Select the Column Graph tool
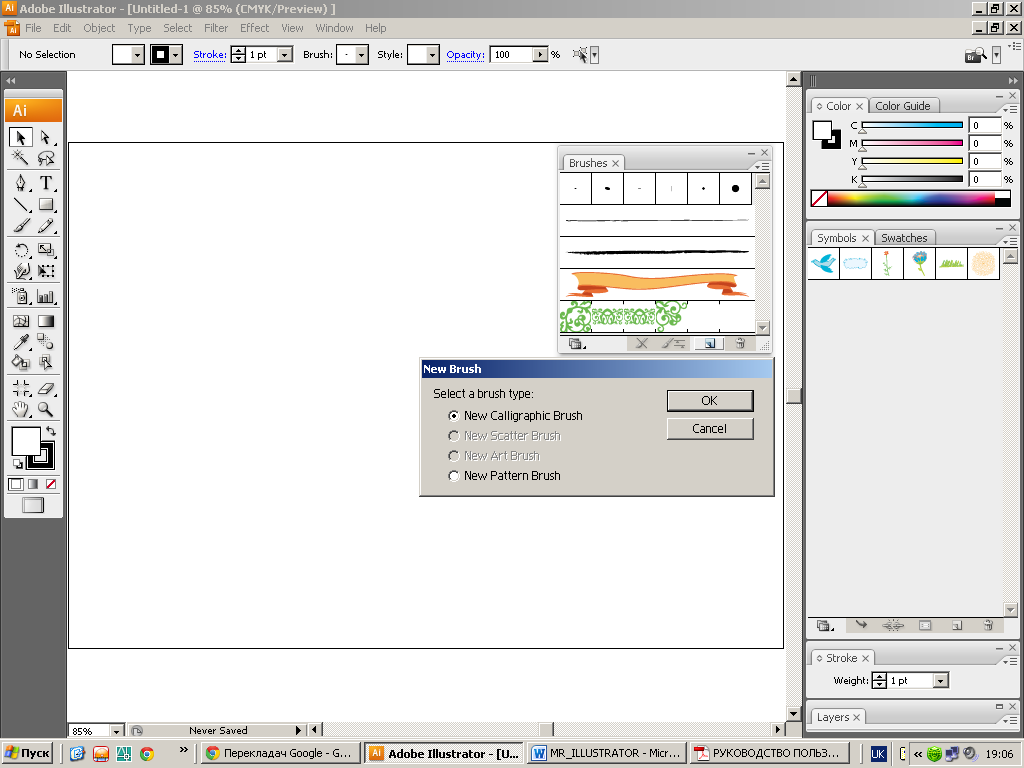Image resolution: width=1024 pixels, height=768 pixels. 46,296
